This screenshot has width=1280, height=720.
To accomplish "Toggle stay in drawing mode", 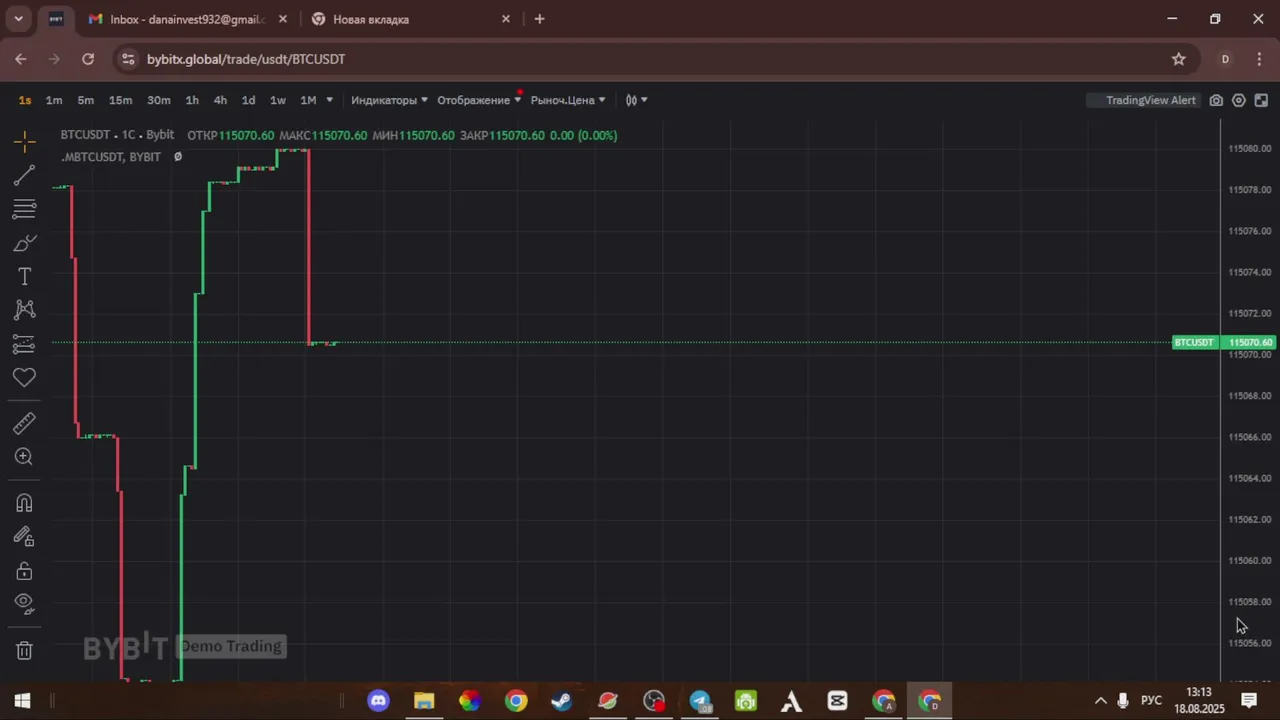I will point(25,537).
